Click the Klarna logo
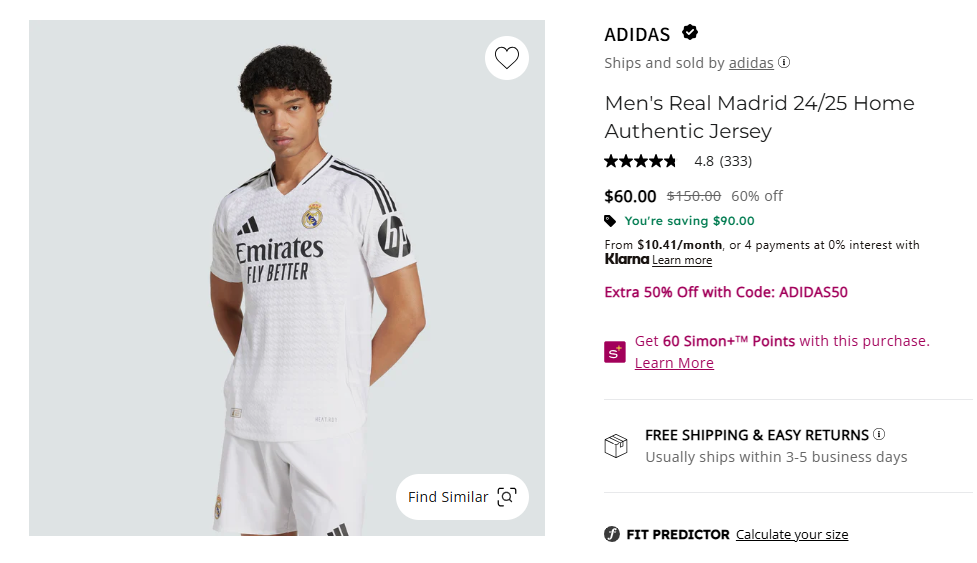The width and height of the screenshot is (977, 563). (627, 259)
